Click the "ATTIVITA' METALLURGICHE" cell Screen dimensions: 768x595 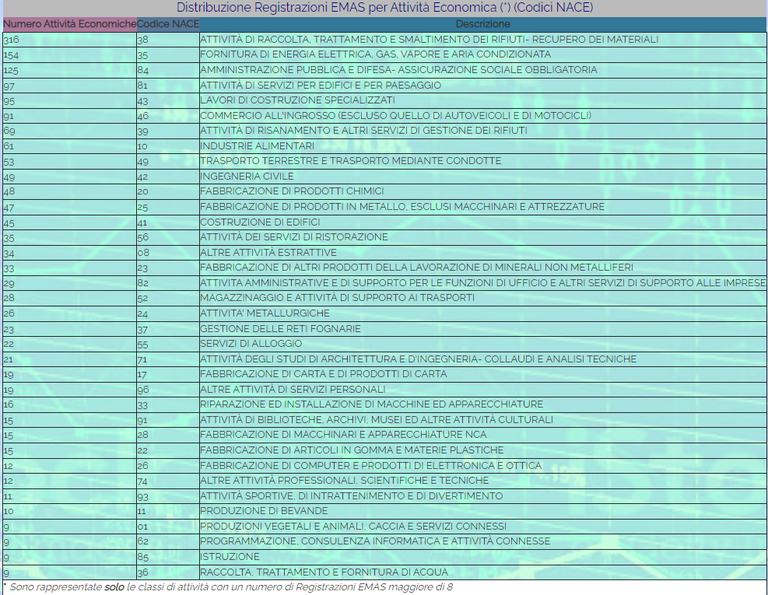pyautogui.click(x=259, y=313)
